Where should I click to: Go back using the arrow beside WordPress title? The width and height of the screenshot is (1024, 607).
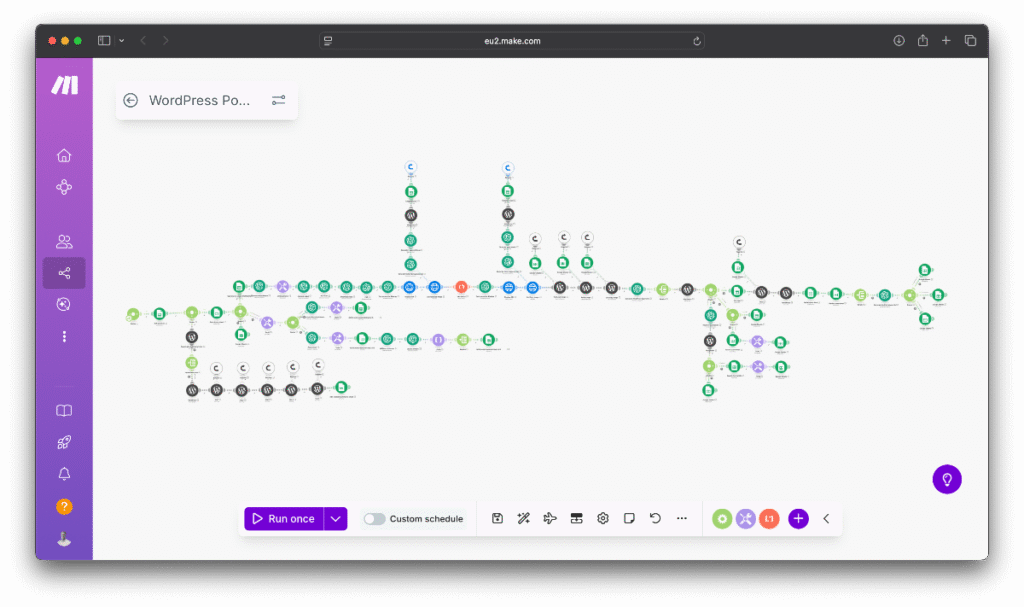(x=130, y=100)
